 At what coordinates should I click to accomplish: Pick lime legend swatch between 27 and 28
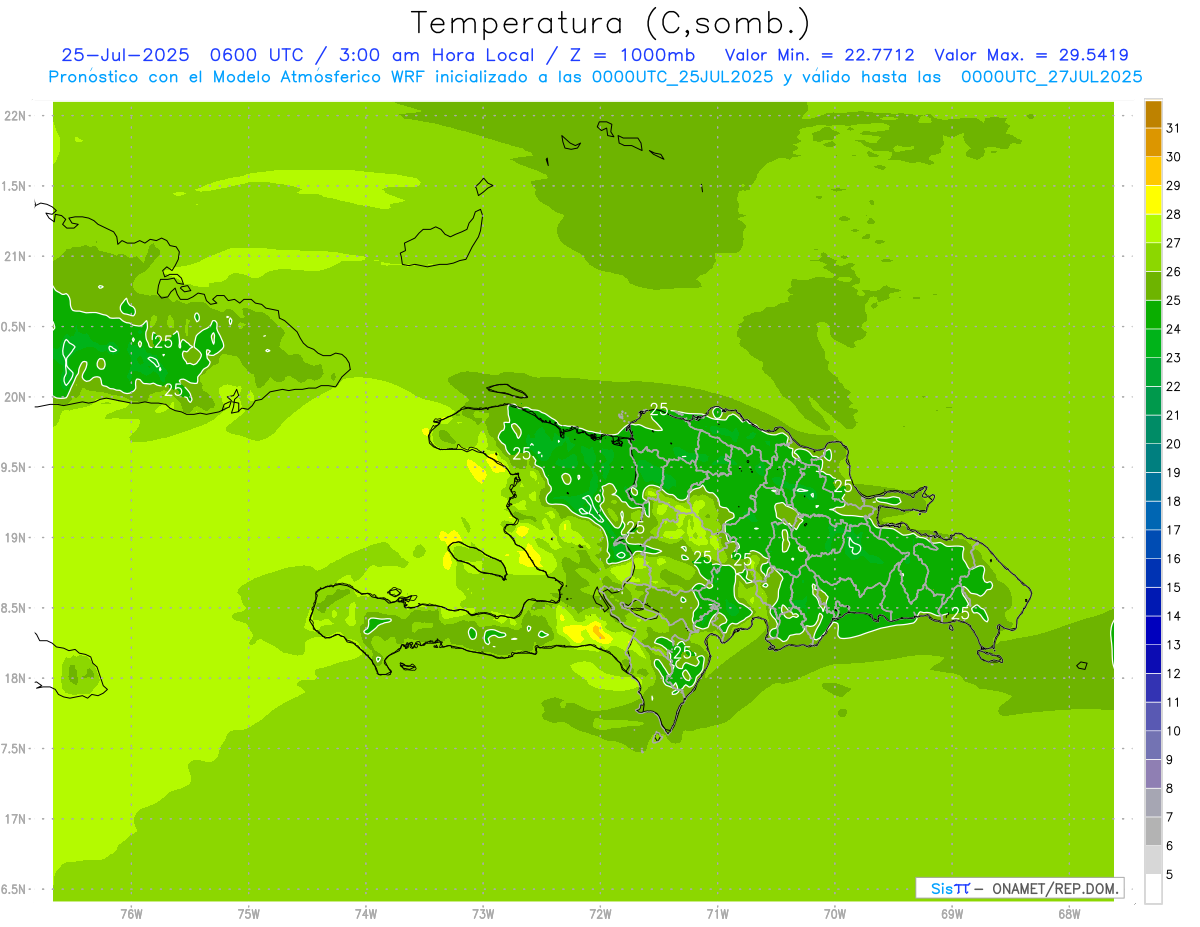[1153, 228]
